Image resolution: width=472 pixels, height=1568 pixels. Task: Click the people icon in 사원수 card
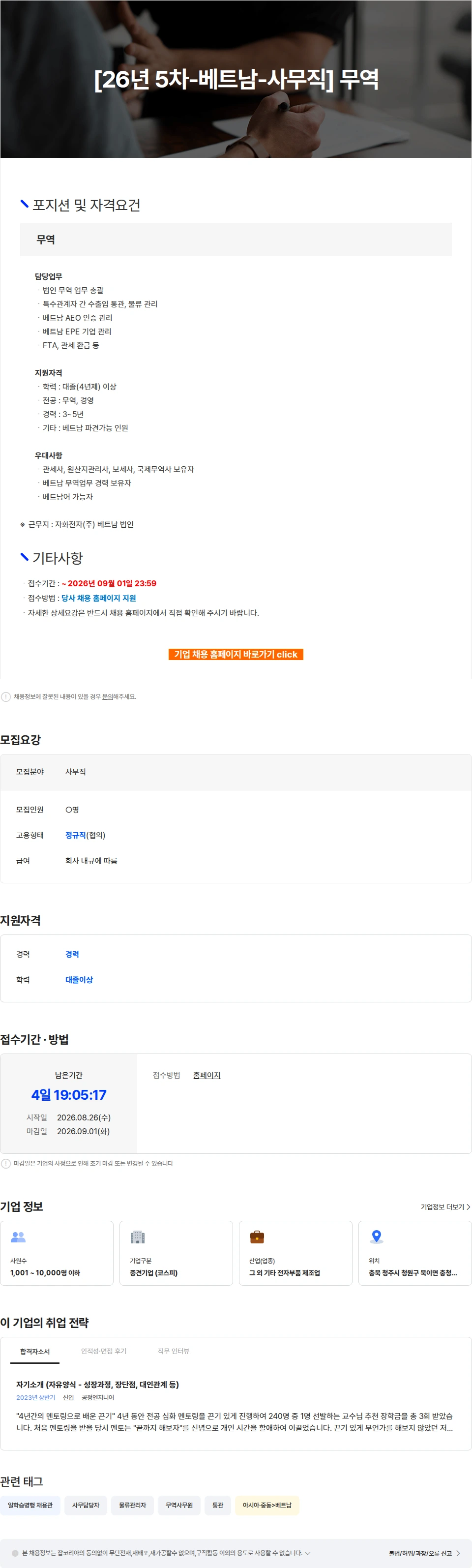(x=18, y=1237)
